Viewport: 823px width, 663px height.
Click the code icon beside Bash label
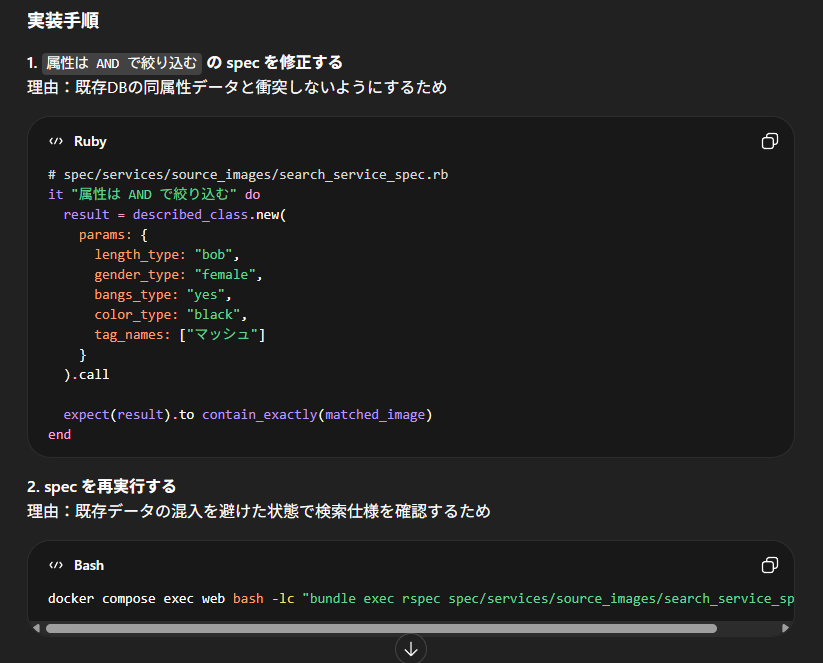click(56, 565)
